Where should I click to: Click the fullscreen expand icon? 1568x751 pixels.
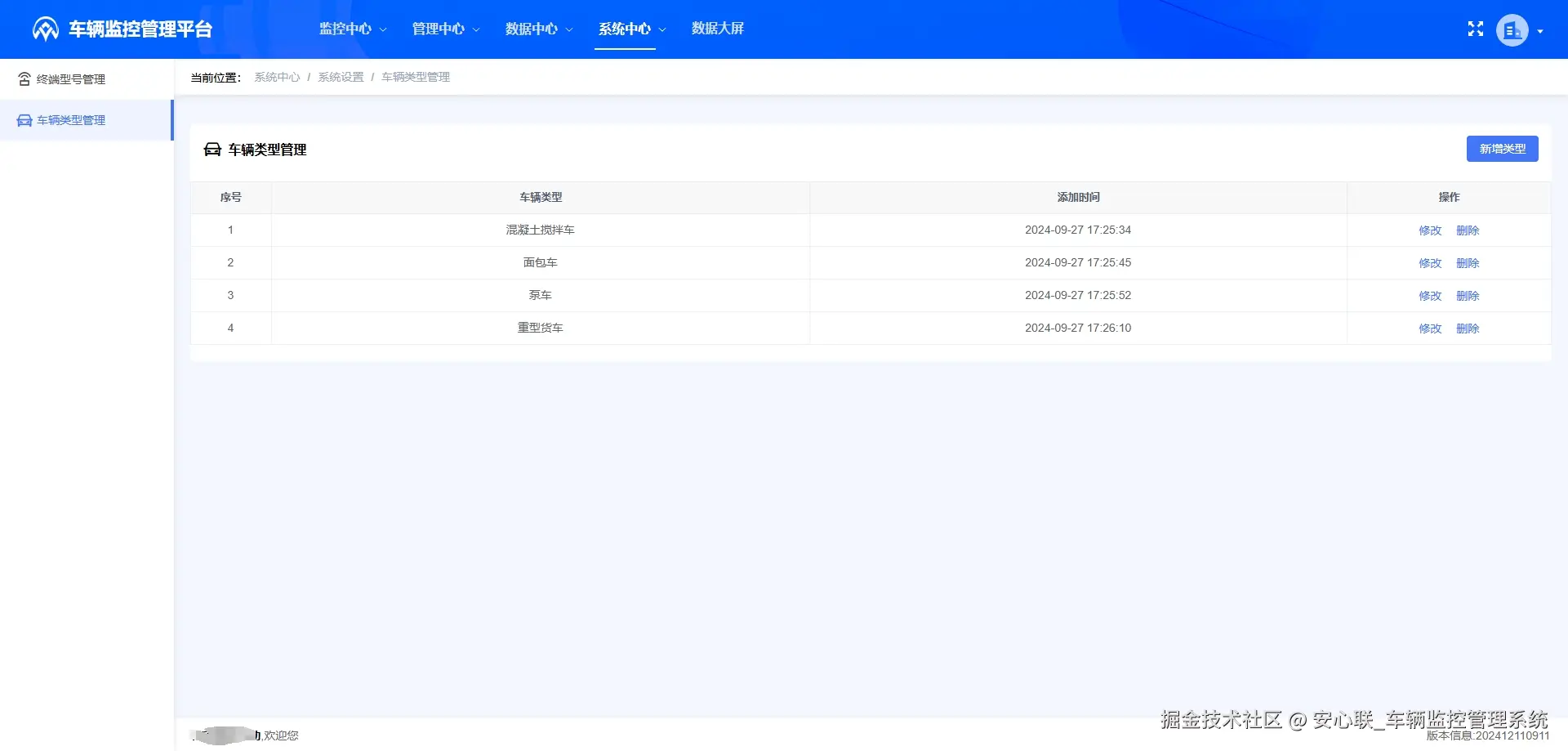tap(1475, 29)
